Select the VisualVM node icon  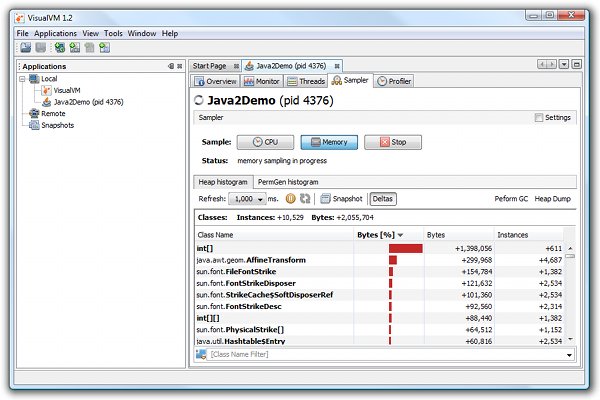(x=46, y=90)
